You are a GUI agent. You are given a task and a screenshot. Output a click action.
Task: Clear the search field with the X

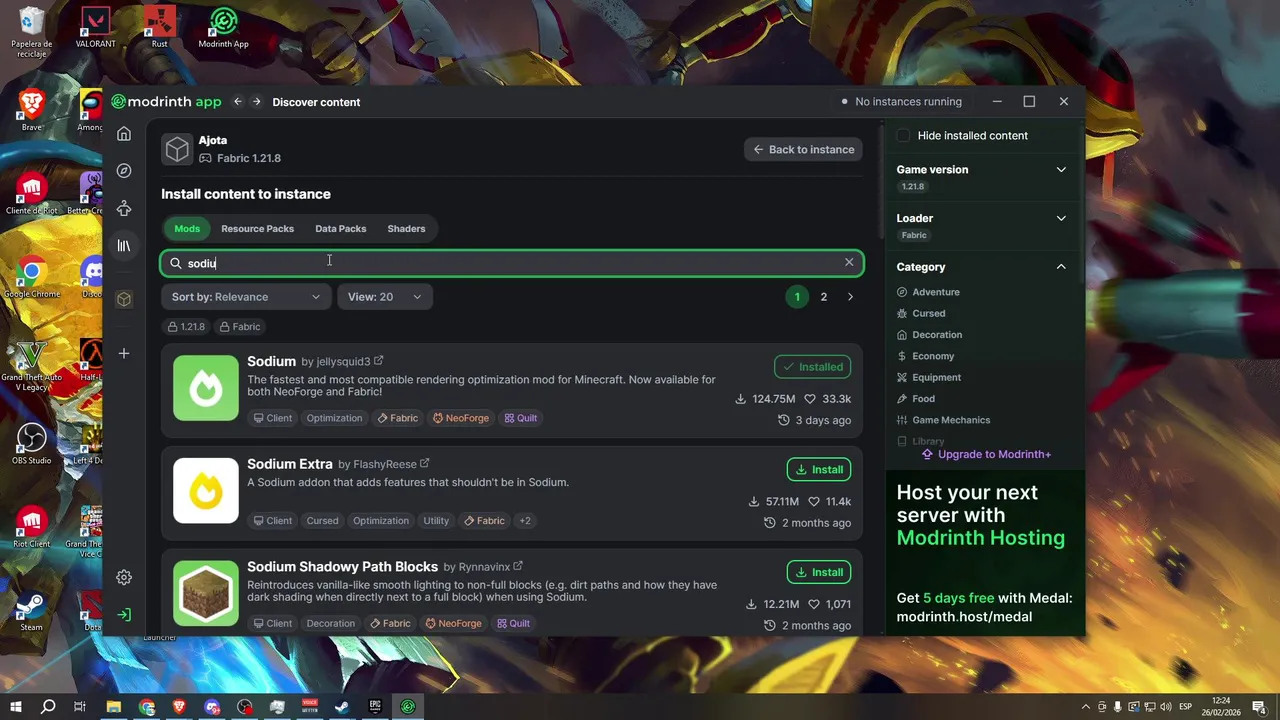(849, 262)
